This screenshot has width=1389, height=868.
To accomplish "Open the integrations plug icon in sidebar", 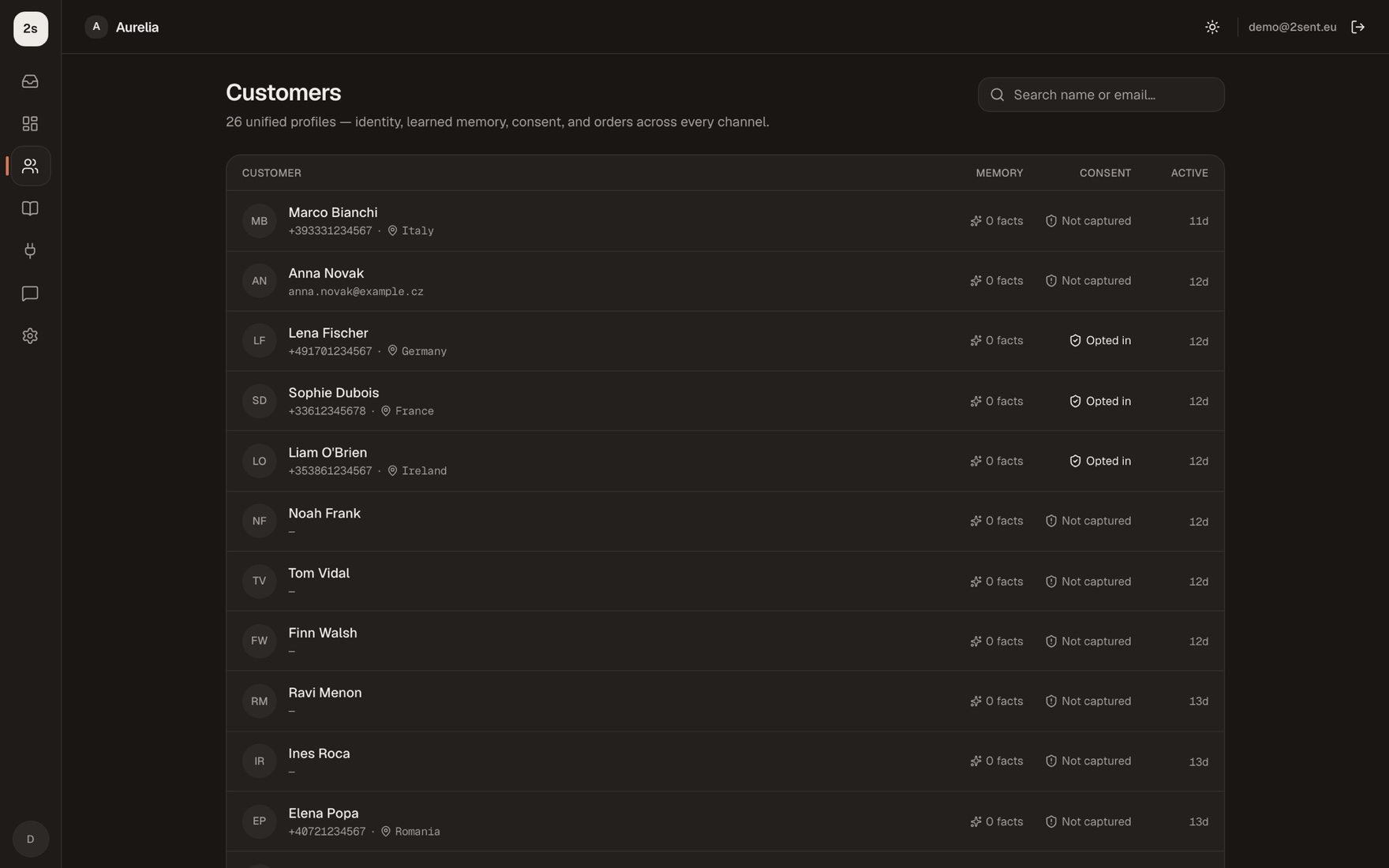I will point(30,251).
